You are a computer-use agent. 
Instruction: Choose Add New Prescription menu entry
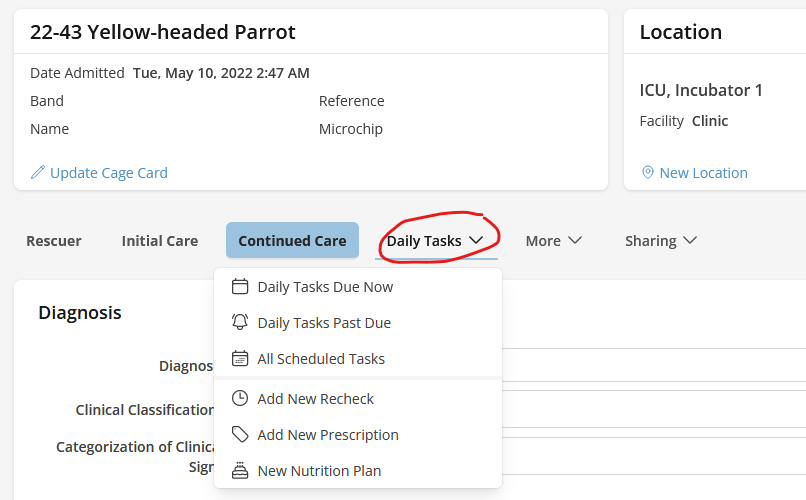(x=328, y=435)
